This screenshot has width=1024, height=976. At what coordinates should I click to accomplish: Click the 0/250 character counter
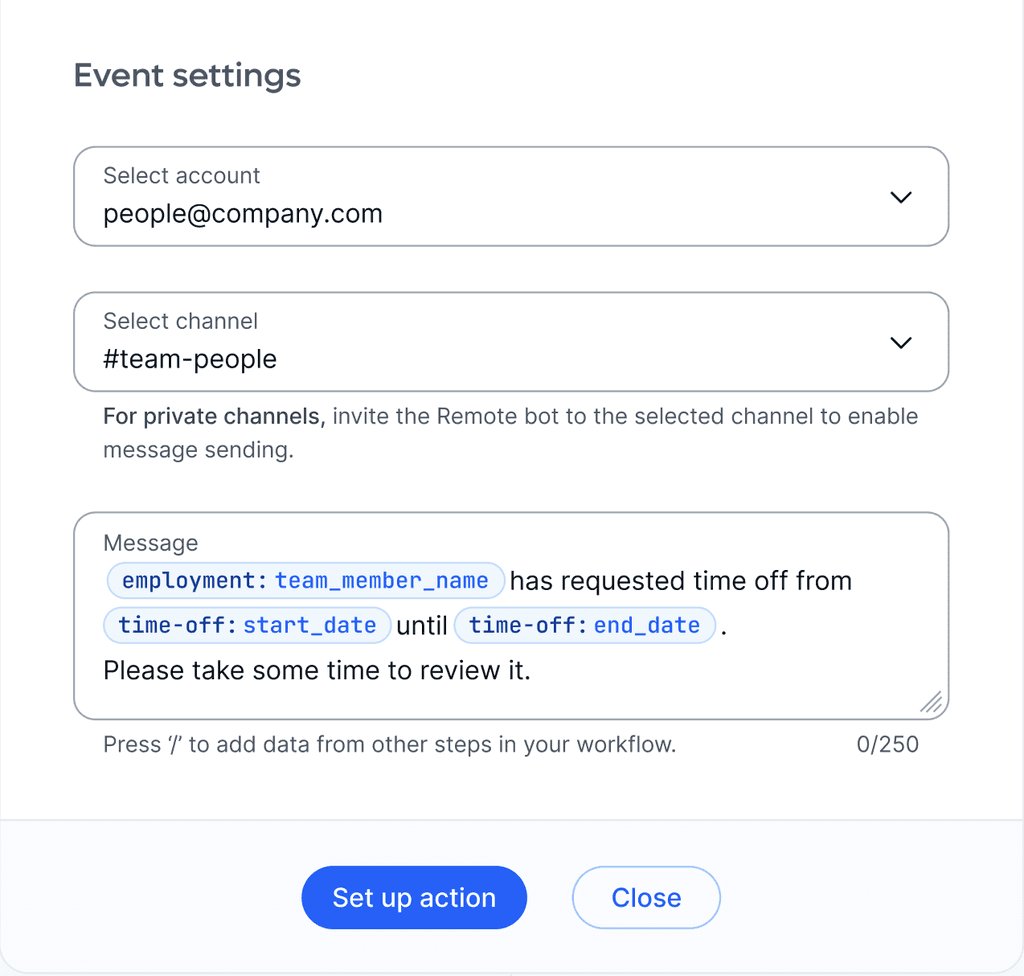887,745
